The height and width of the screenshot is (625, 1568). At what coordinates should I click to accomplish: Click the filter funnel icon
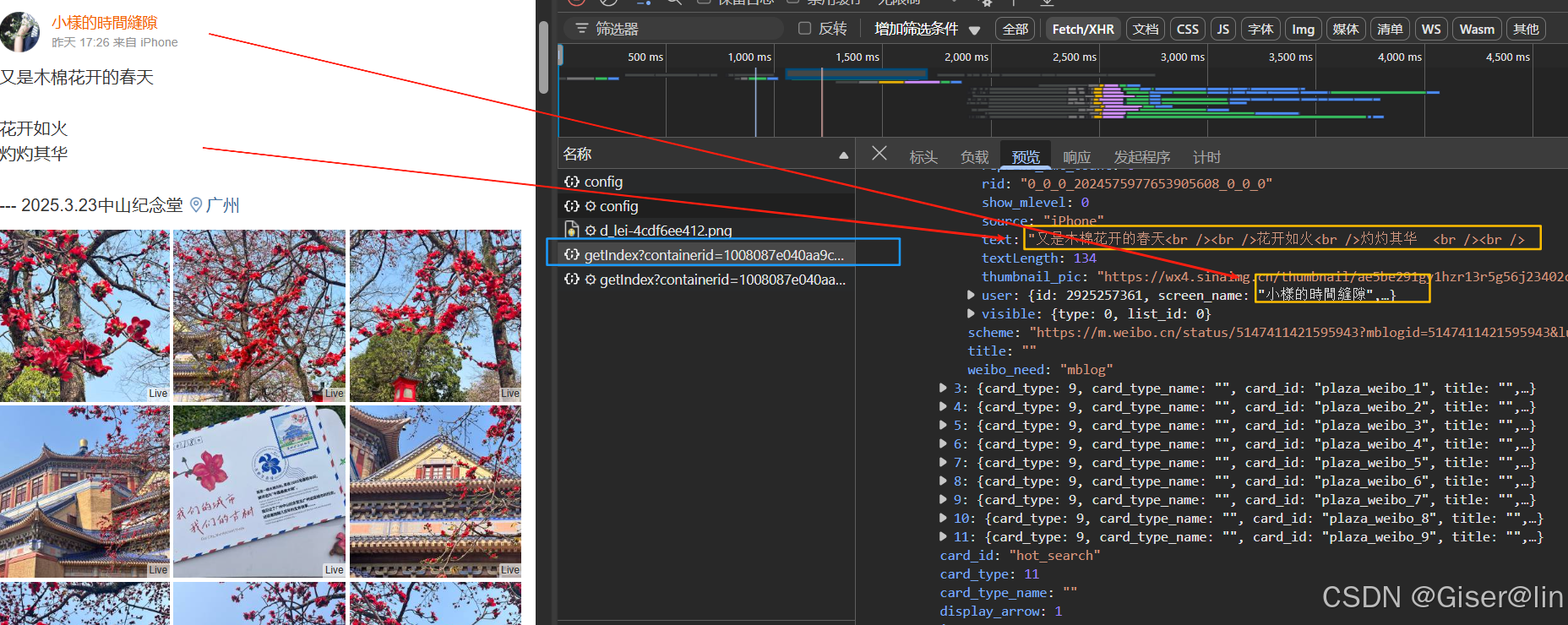[581, 29]
